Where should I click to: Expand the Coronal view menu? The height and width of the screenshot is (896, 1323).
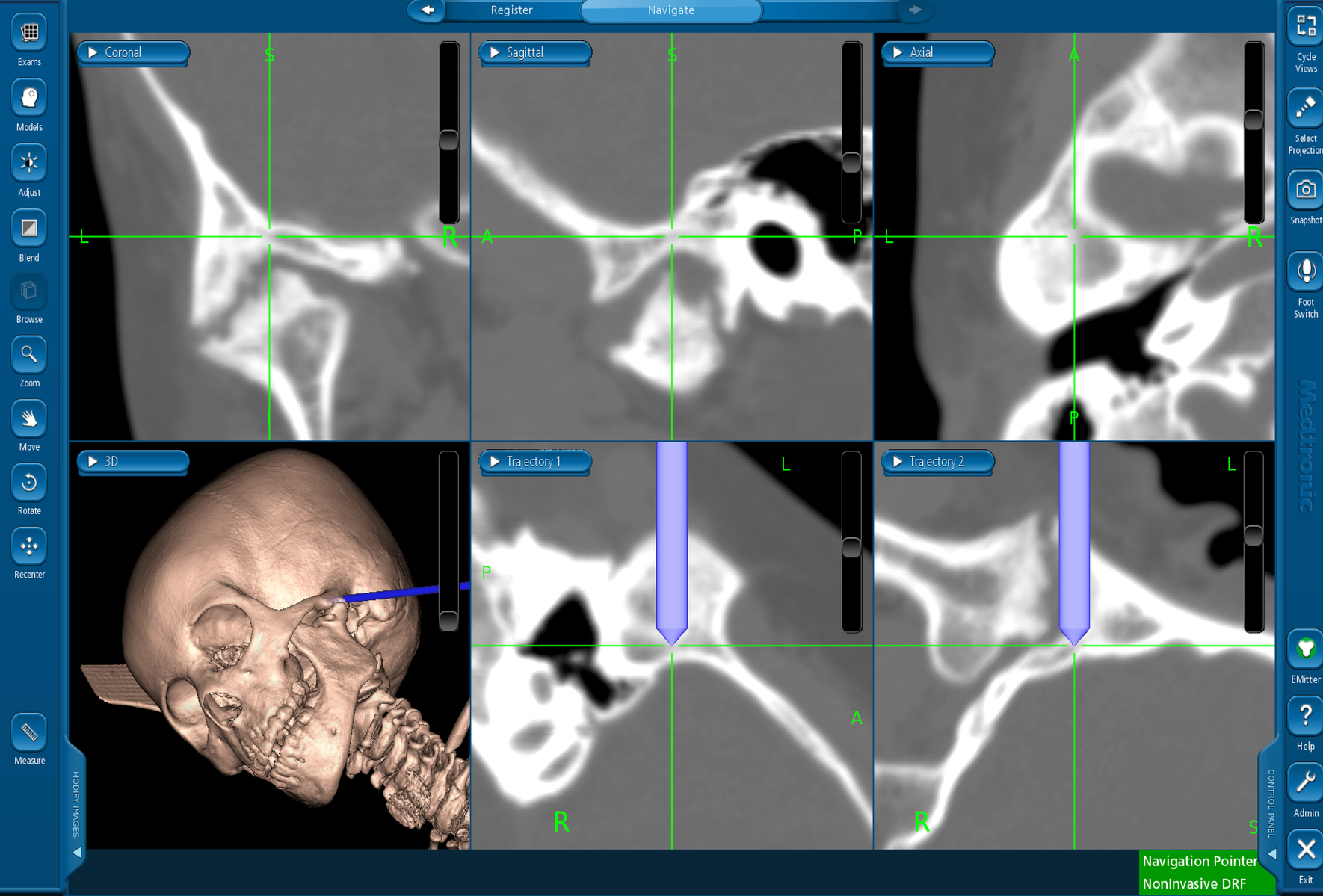[x=133, y=52]
